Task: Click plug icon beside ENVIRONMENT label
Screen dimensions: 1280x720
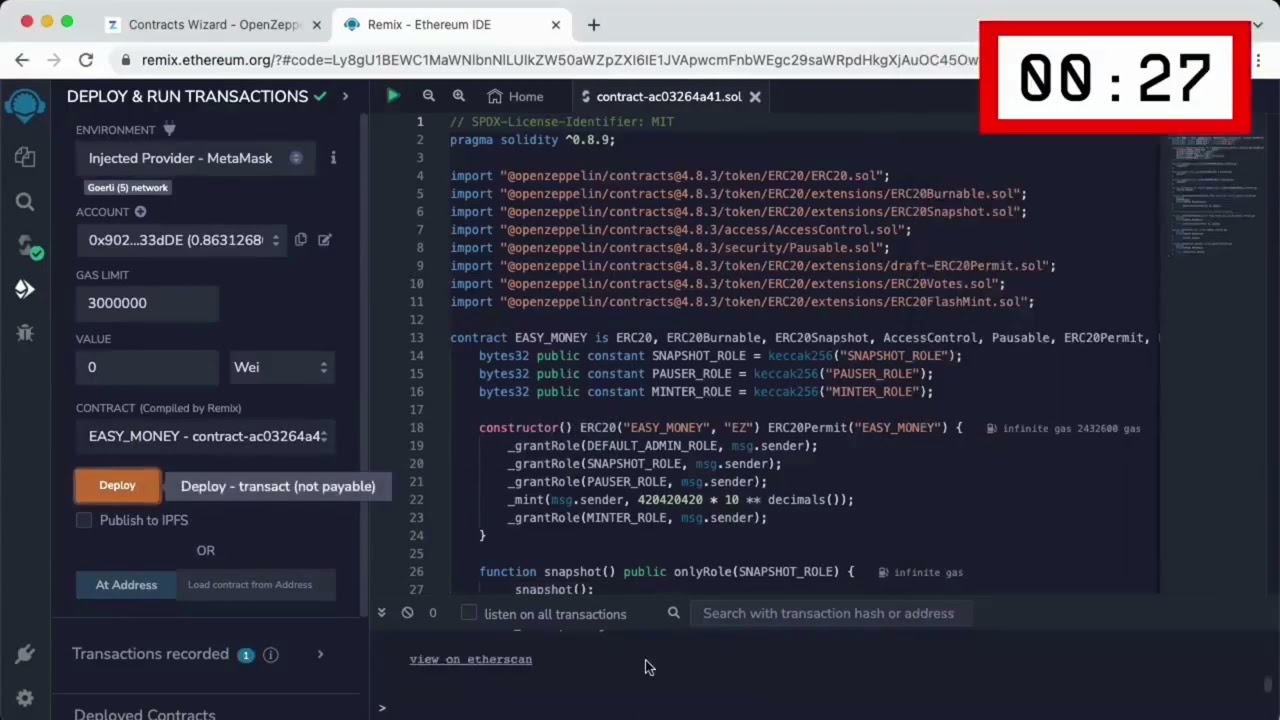Action: 169,129
